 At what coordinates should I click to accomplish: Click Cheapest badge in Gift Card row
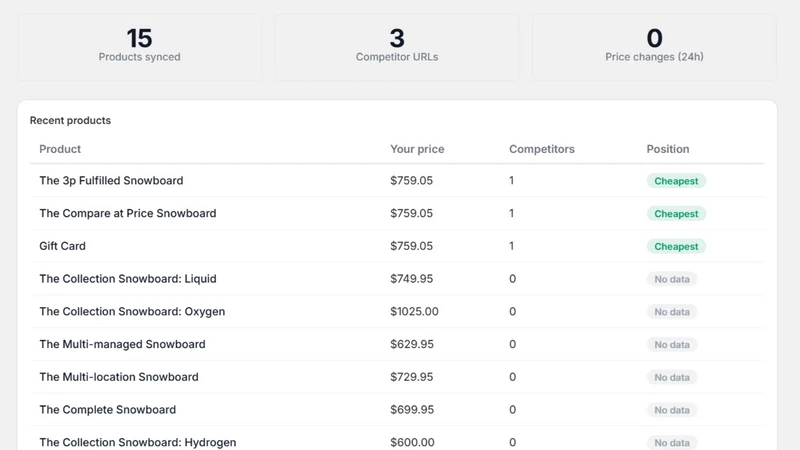click(x=676, y=246)
